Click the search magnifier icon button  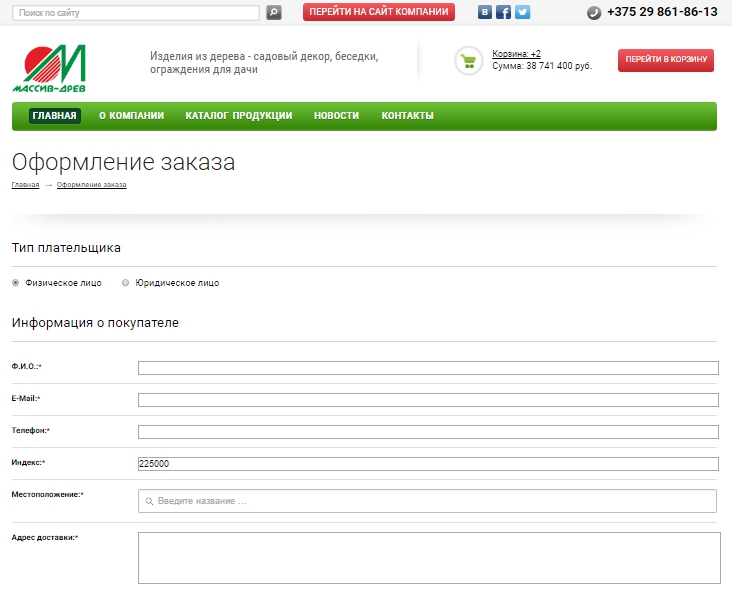click(274, 13)
